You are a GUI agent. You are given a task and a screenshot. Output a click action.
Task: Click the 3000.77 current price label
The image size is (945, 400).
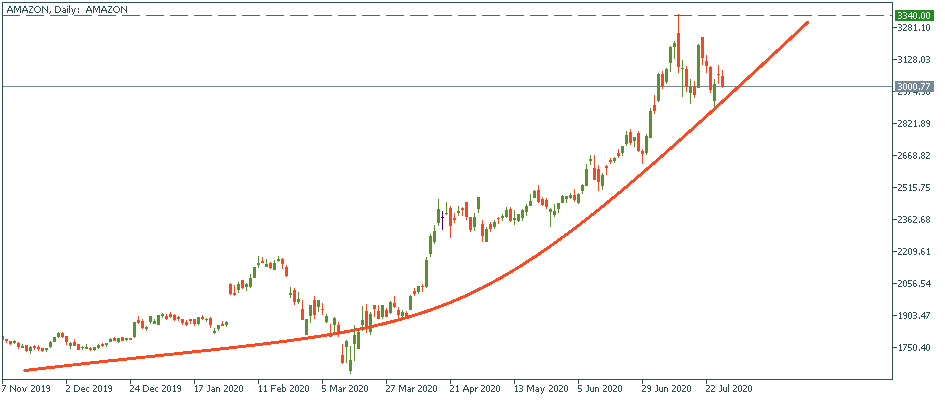click(913, 87)
